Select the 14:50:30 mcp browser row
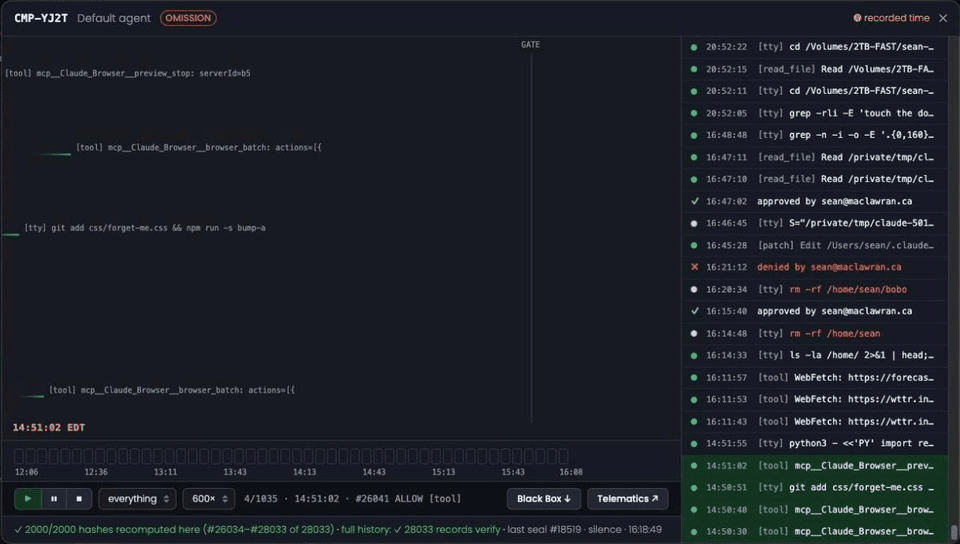 814,532
